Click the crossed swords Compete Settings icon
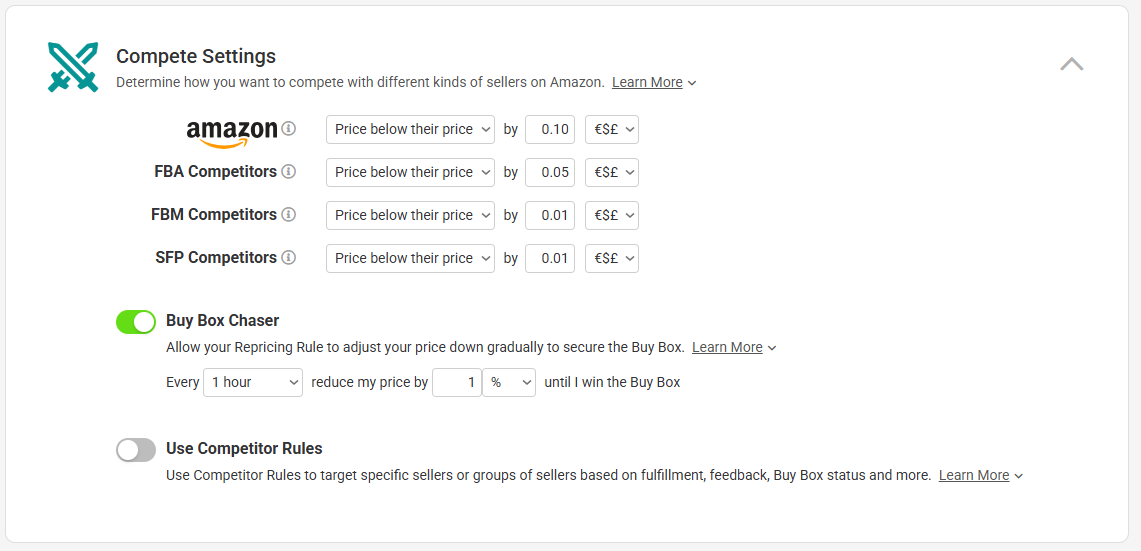The image size is (1141, 551). click(73, 67)
